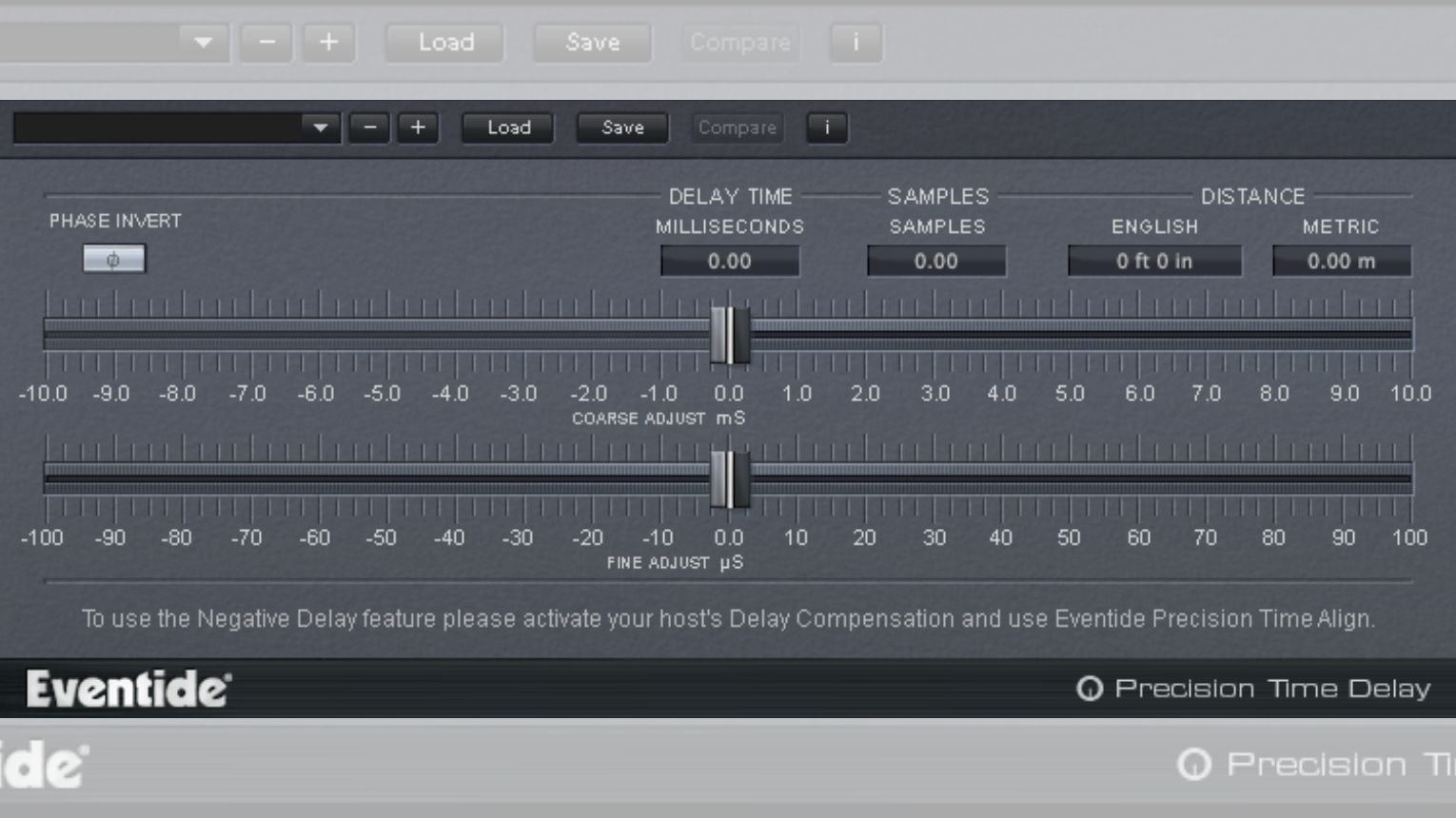Click the Negative Delay feature notice text
Viewport: 1456px width, 818px height.
(x=728, y=619)
